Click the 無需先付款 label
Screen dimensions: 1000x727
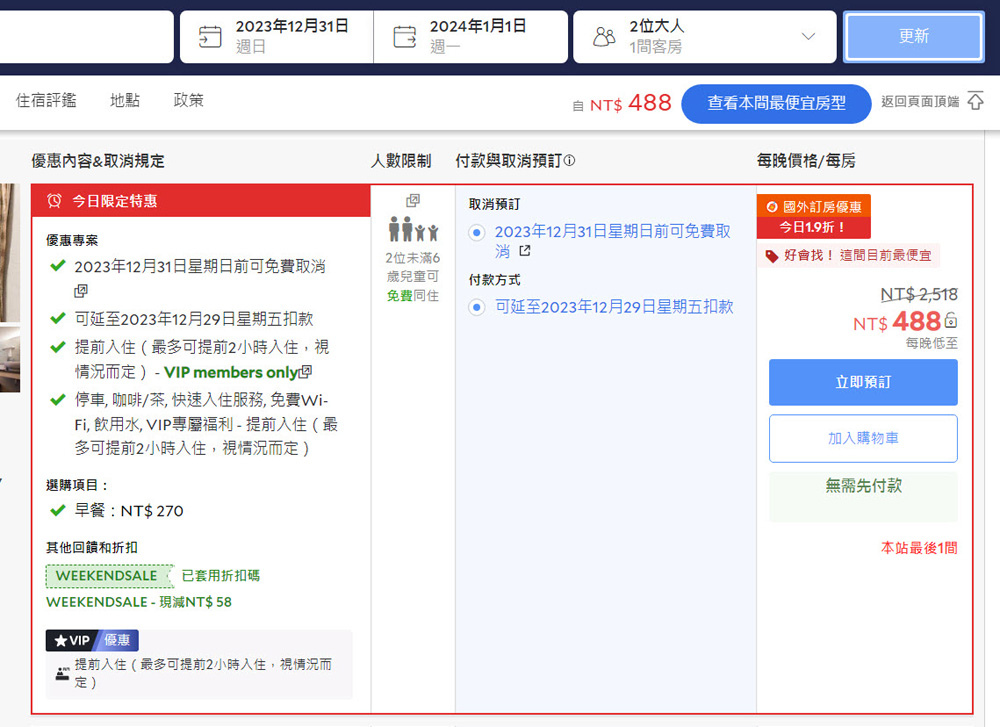pos(864,486)
